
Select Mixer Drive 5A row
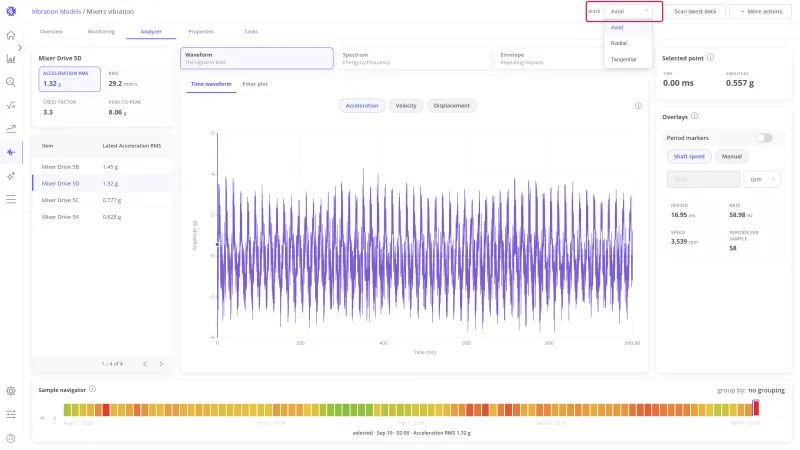(102, 217)
